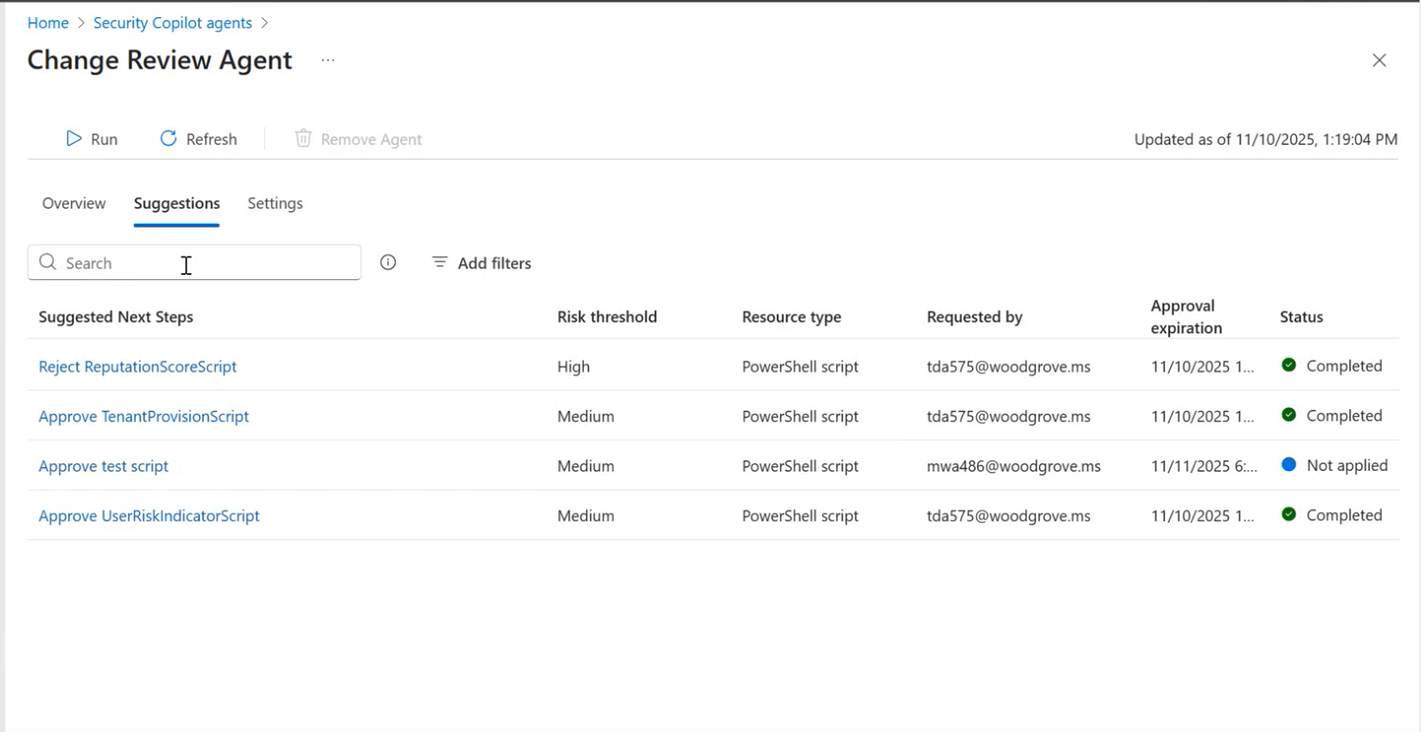Click the Remove Agent trash icon
The width and height of the screenshot is (1421, 732).
click(x=303, y=138)
